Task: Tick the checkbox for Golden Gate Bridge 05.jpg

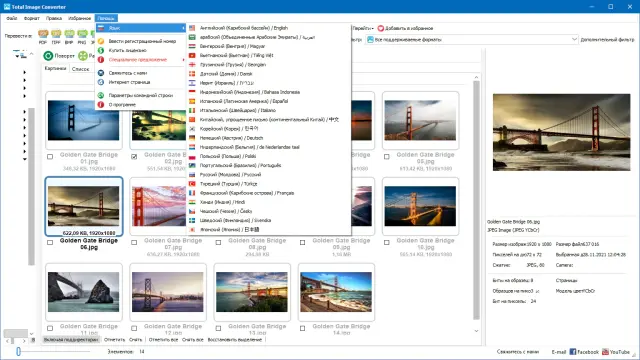Action: coord(387,157)
